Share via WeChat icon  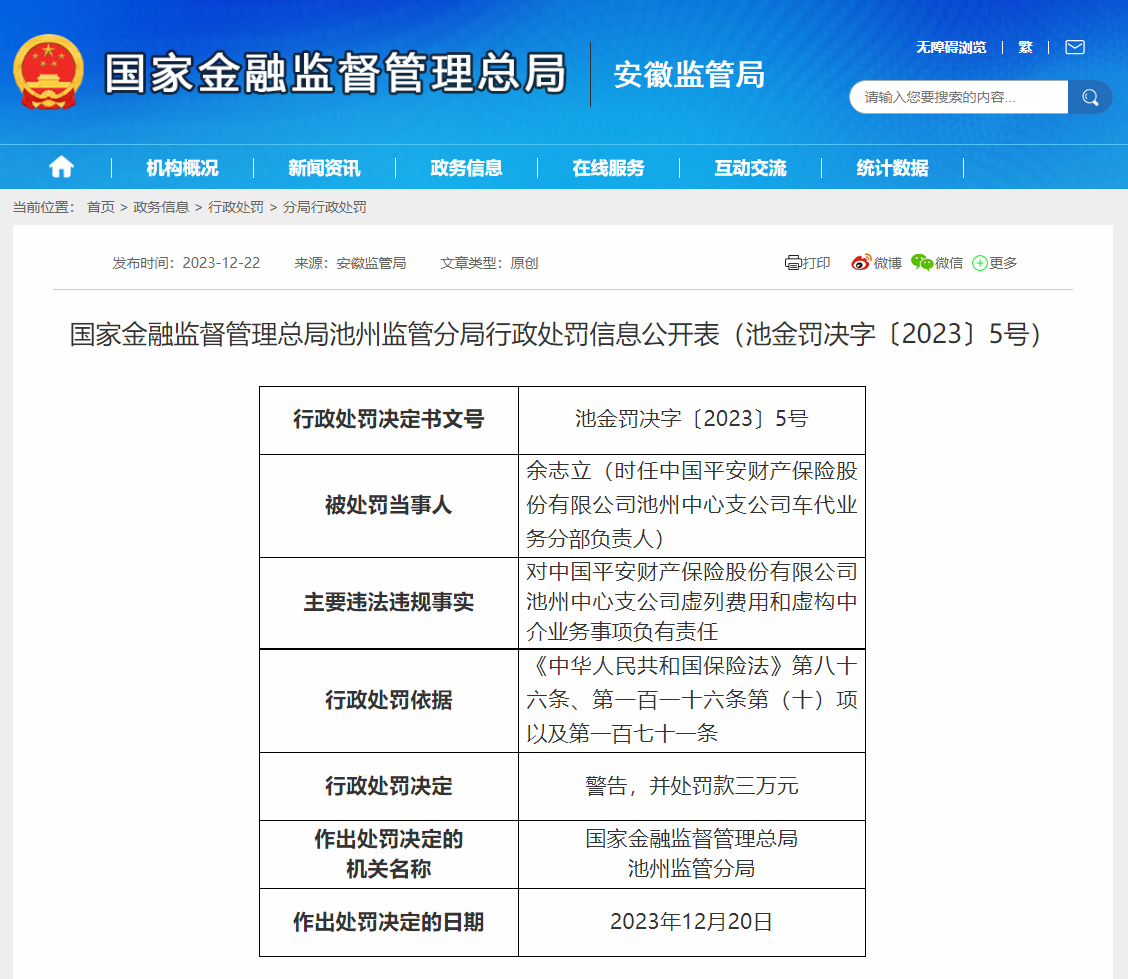tap(922, 263)
